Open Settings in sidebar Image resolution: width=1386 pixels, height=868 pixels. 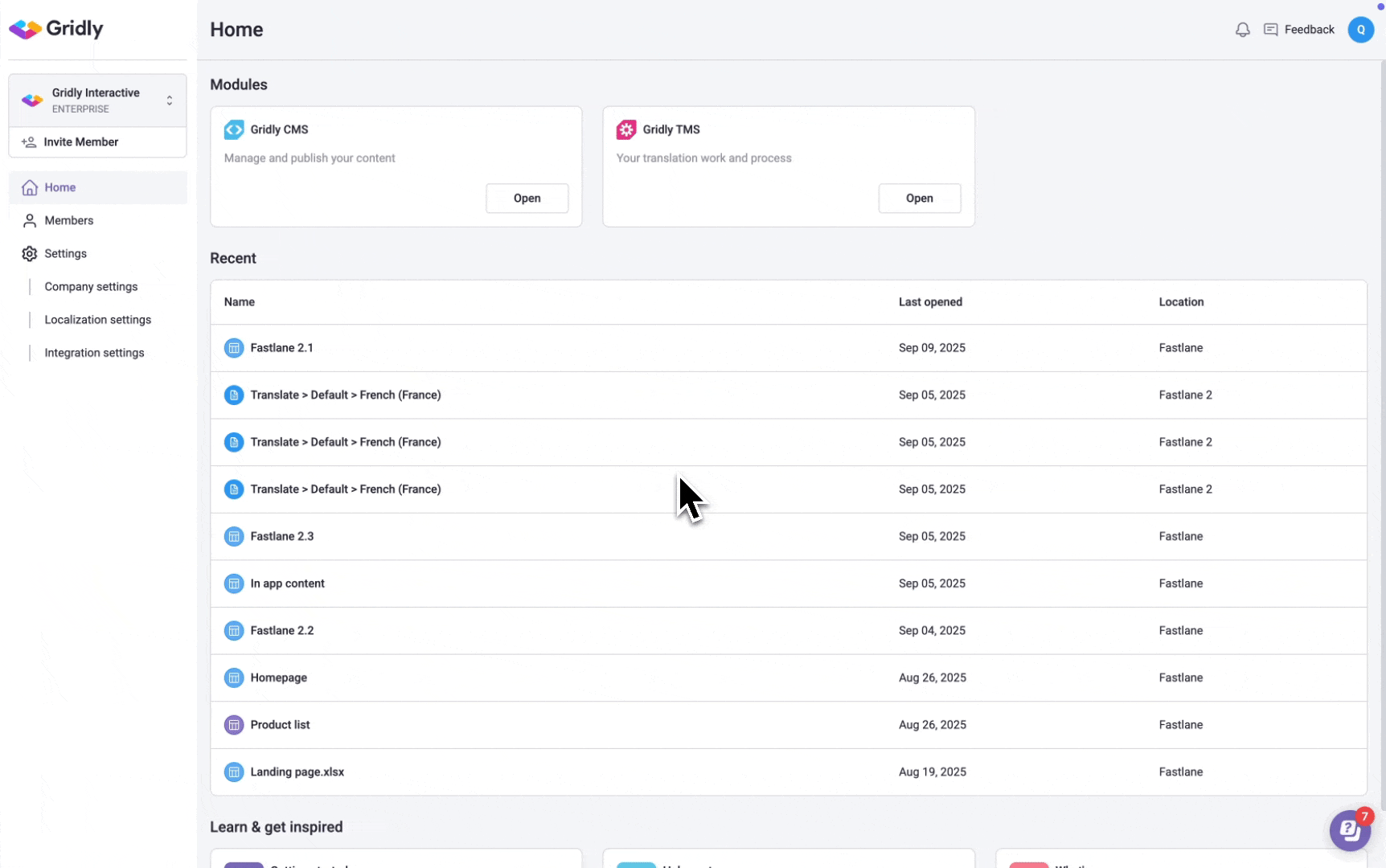97,254
